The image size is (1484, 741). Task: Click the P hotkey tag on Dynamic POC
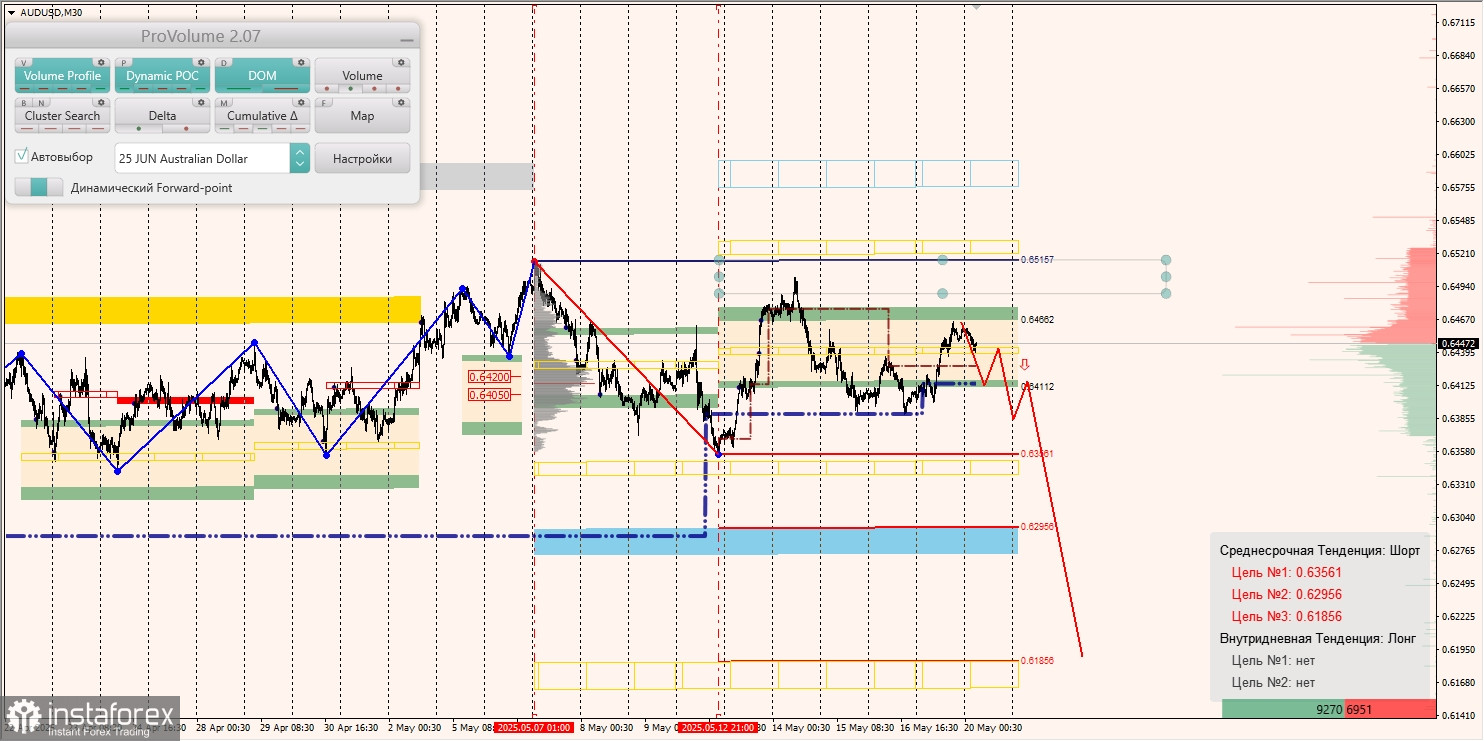click(x=124, y=62)
